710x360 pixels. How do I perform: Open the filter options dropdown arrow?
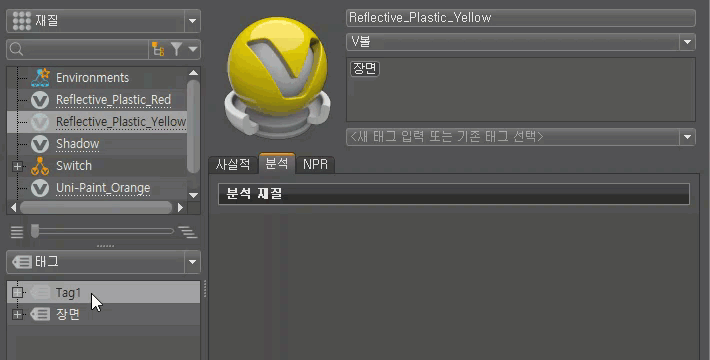click(x=193, y=49)
